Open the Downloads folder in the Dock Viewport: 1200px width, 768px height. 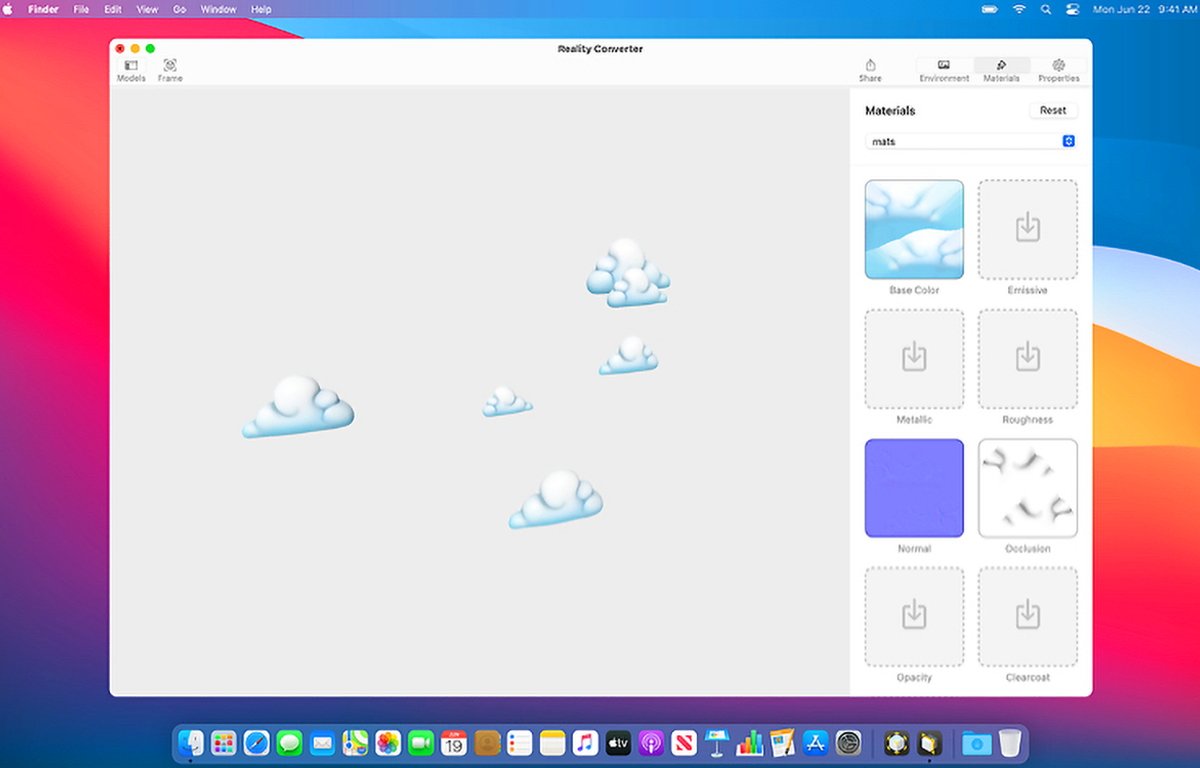coord(976,743)
